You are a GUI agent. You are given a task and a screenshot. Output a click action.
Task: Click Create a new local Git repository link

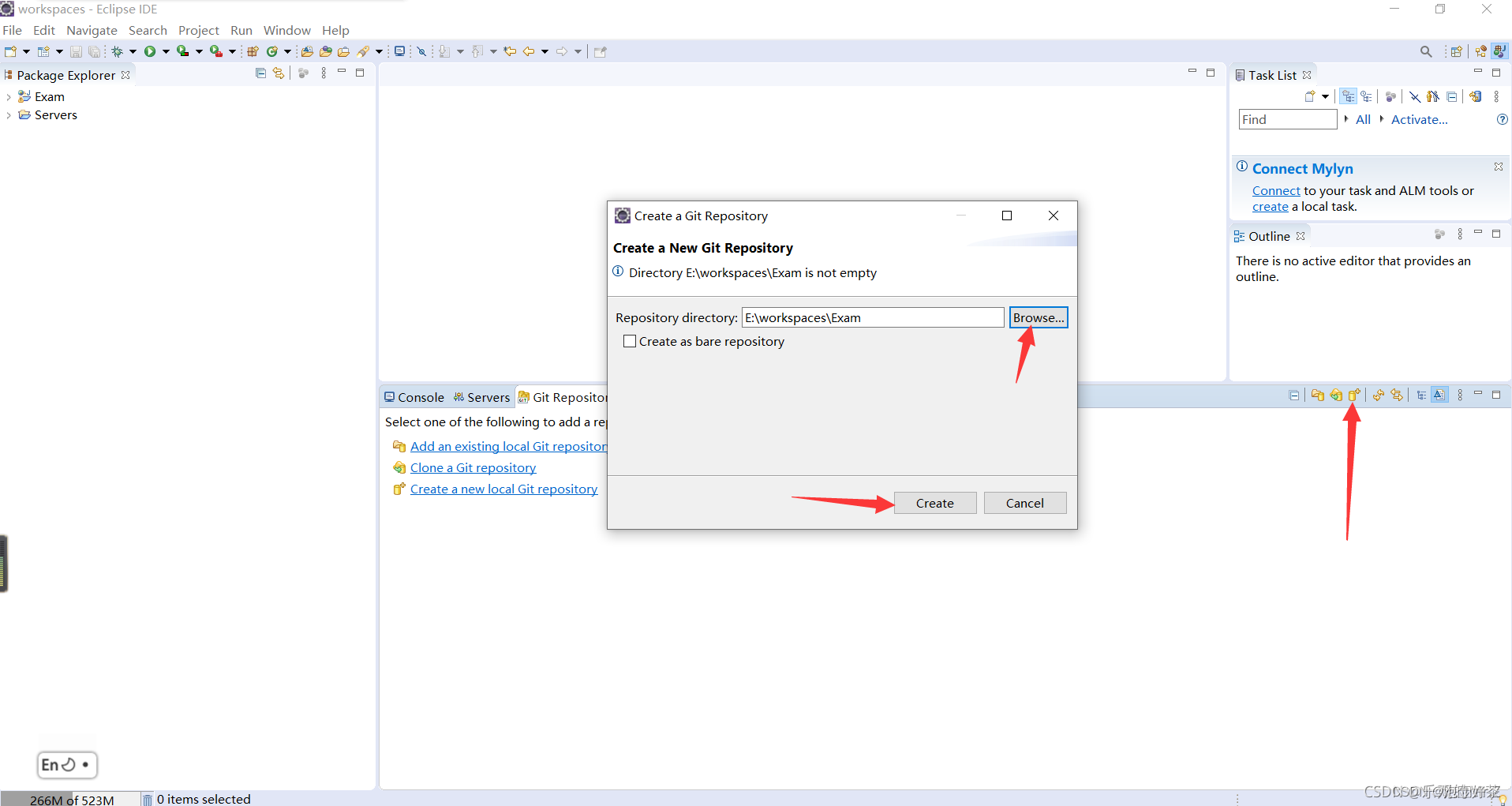pyautogui.click(x=503, y=489)
